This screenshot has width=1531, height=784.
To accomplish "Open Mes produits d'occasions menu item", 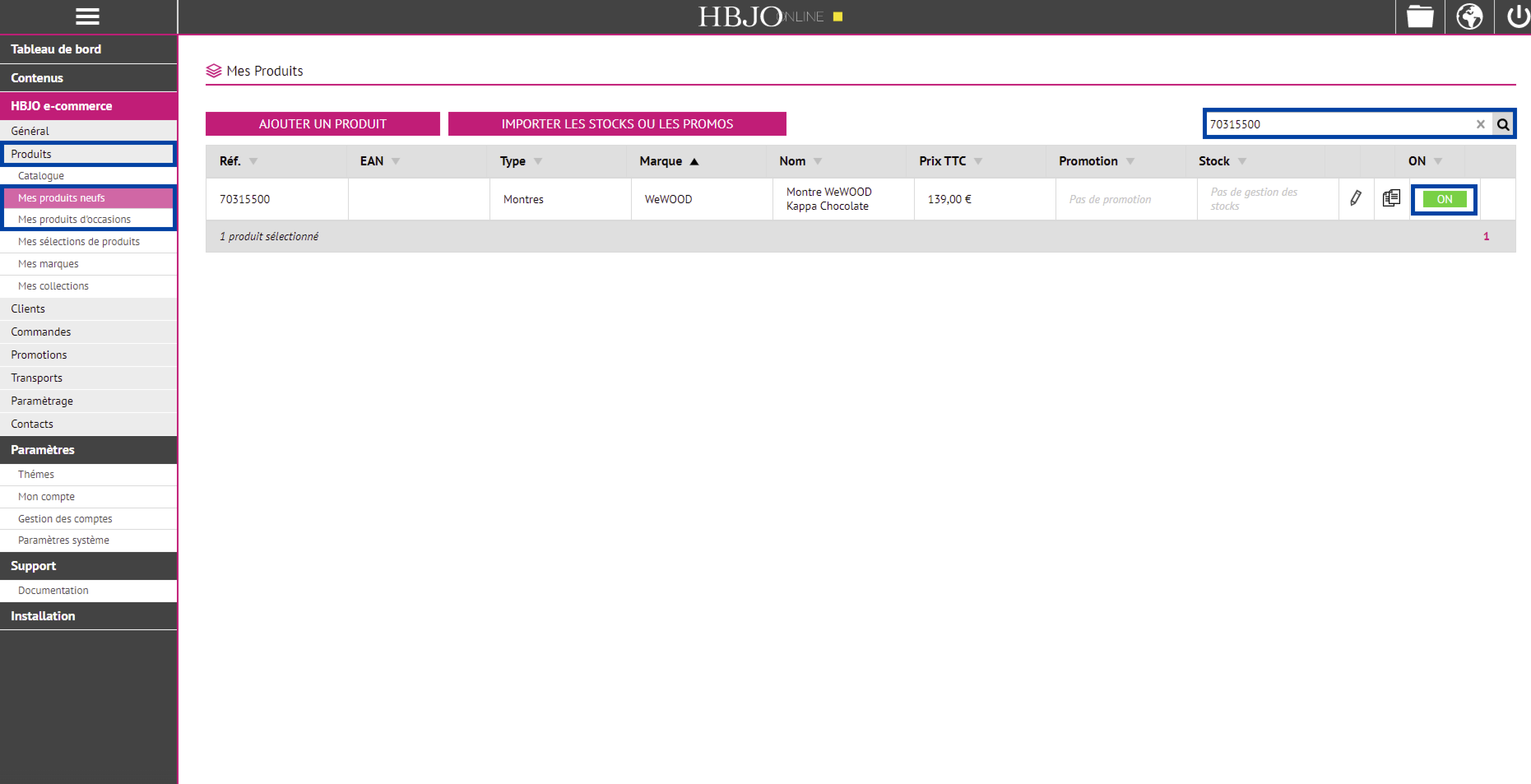I will pyautogui.click(x=74, y=219).
